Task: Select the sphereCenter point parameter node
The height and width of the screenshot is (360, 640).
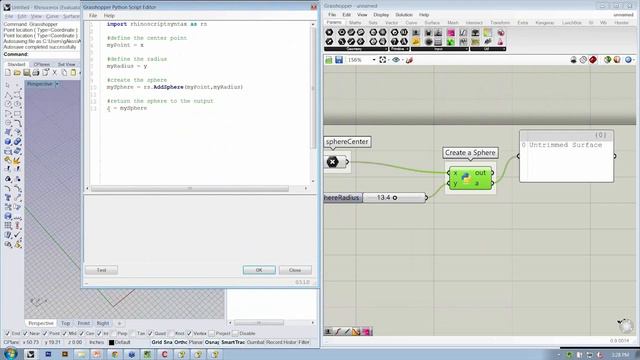Action: tap(336, 162)
